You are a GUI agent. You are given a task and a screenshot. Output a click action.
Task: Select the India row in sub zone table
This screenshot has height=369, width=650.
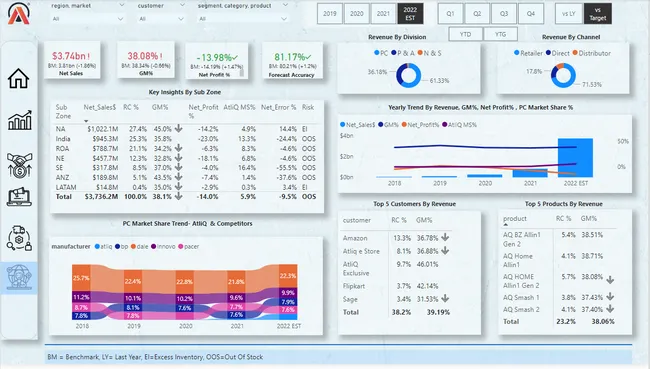click(x=186, y=138)
